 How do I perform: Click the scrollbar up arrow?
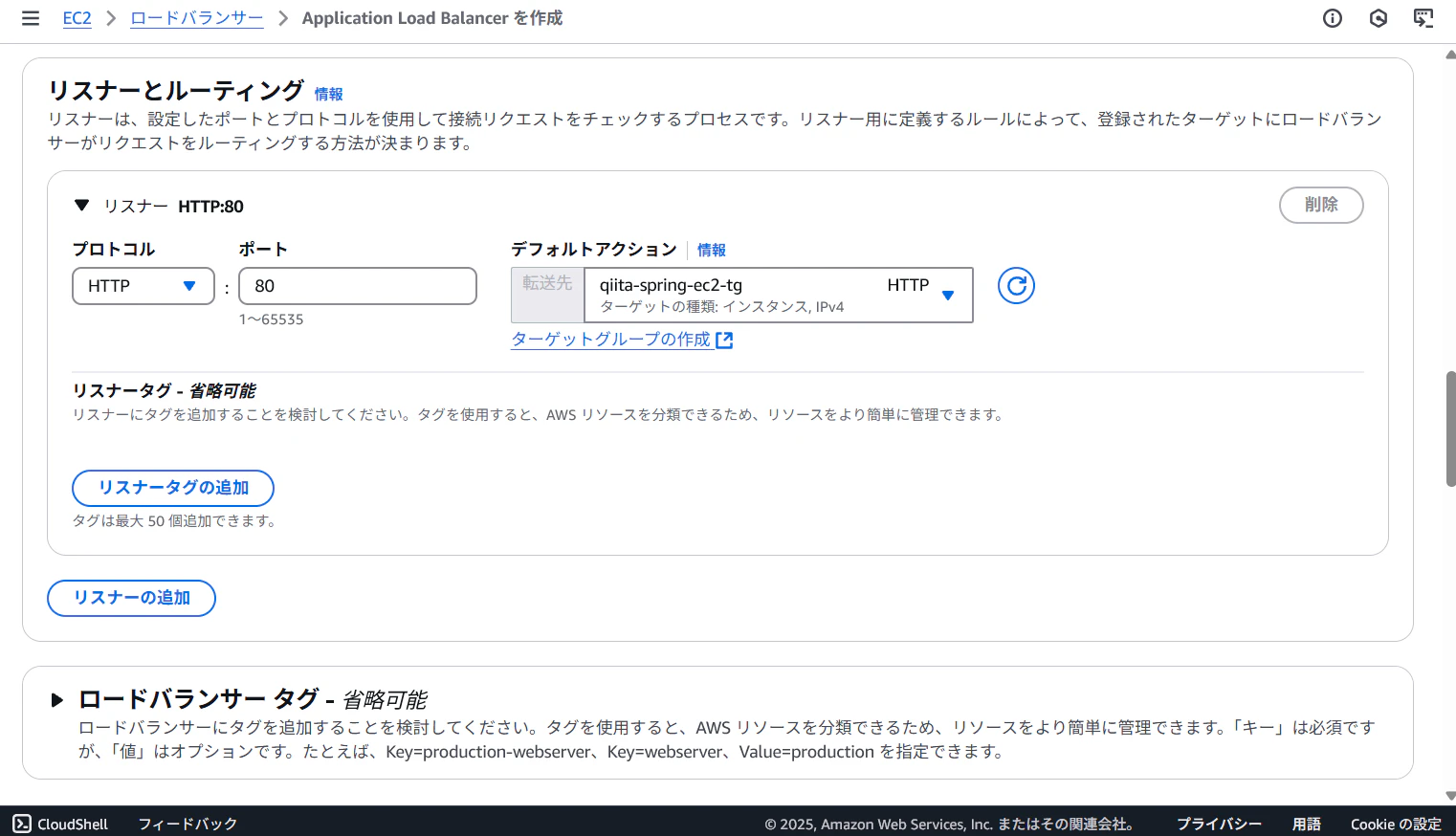click(1450, 55)
